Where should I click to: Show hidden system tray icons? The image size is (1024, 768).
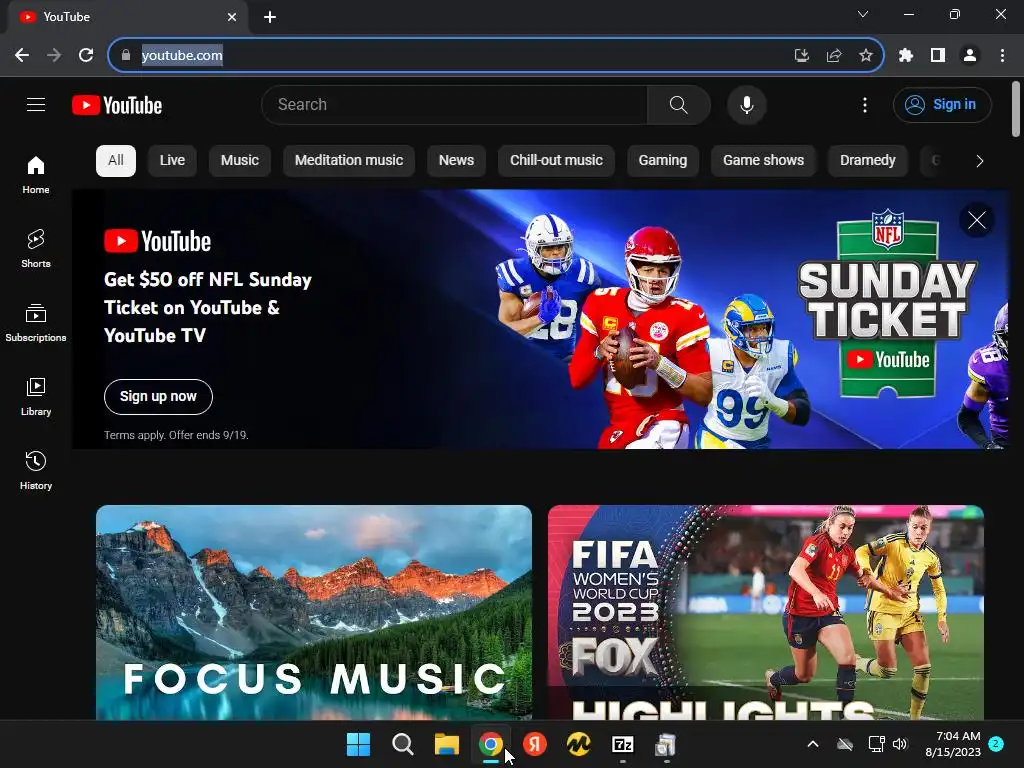tap(813, 744)
